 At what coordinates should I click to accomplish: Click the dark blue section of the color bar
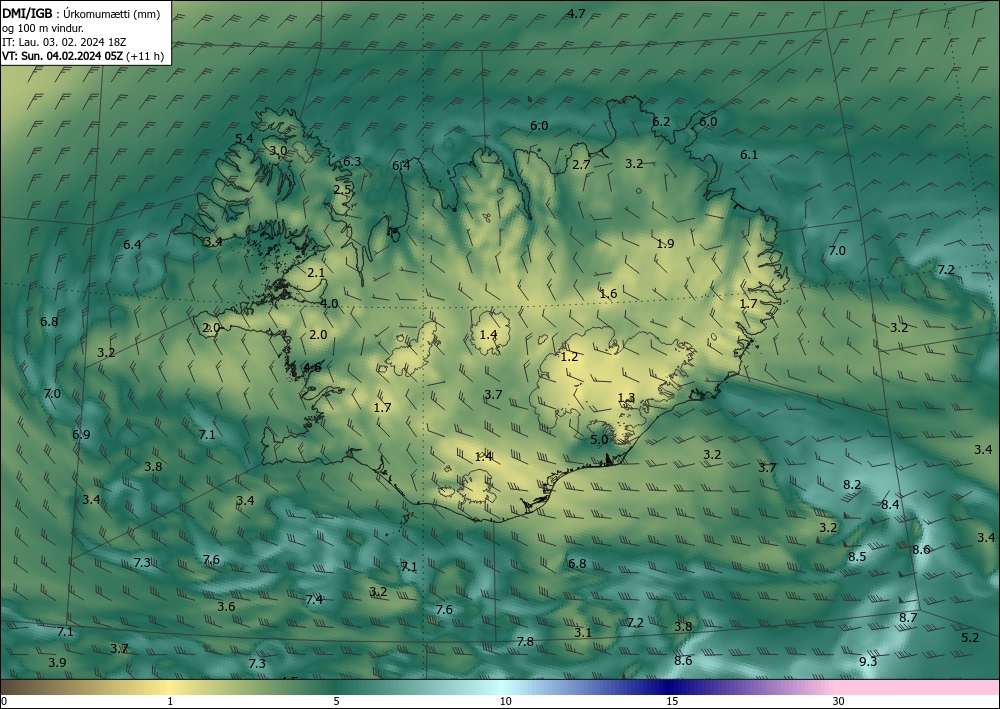pos(668,687)
